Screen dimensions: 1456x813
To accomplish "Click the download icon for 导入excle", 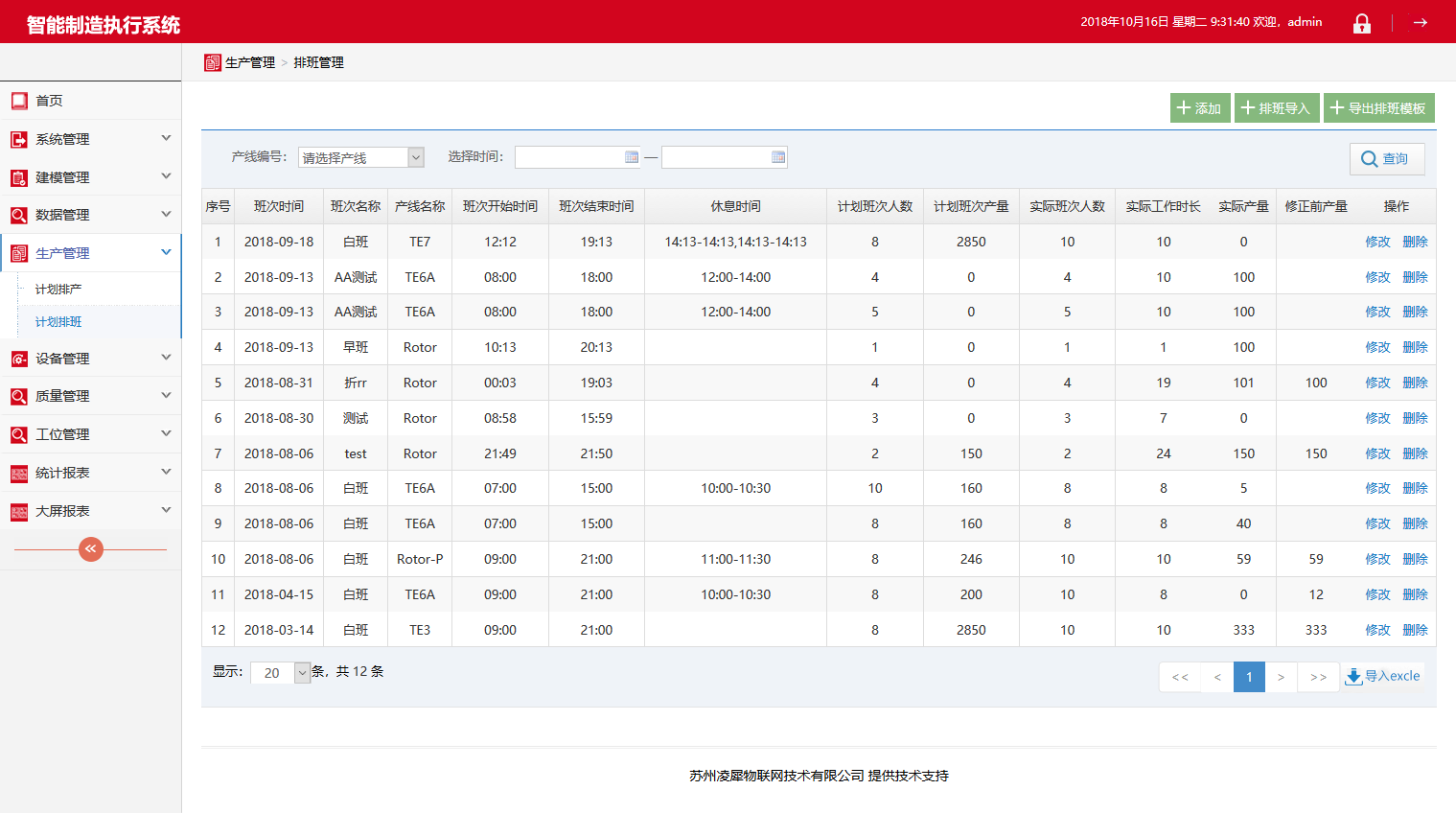I will point(1353,677).
